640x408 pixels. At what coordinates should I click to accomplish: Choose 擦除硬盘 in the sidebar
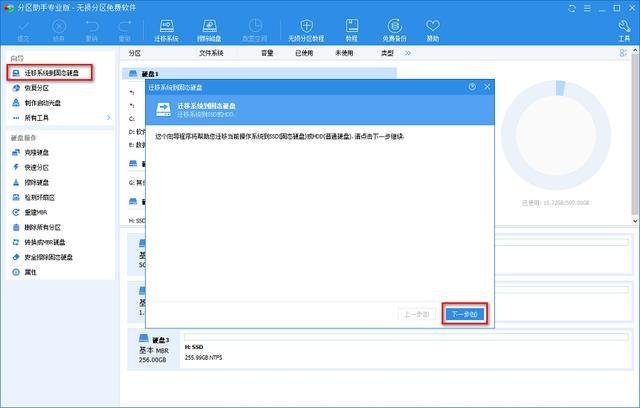point(31,182)
